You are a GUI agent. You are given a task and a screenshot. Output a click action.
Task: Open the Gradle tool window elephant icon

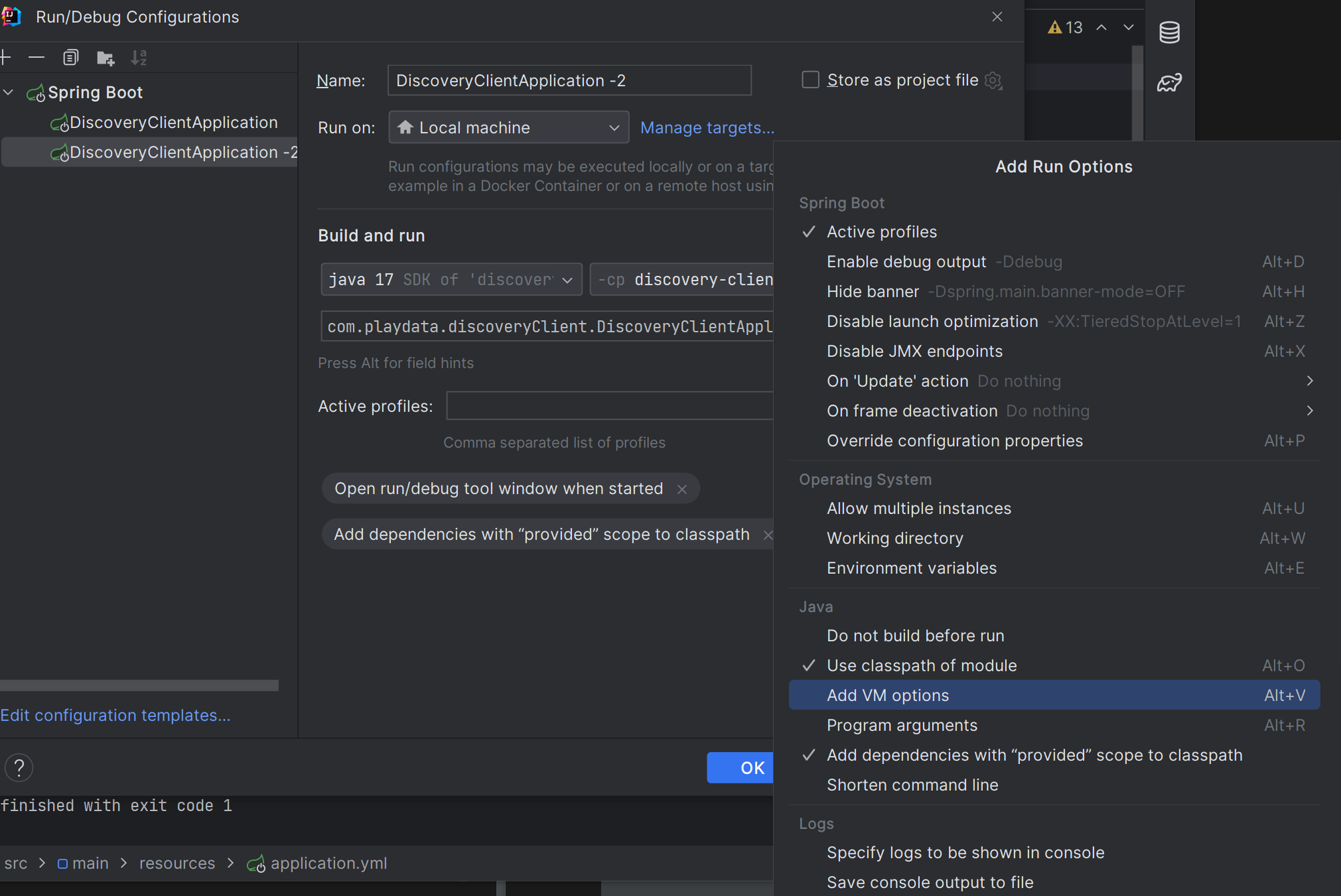click(1169, 82)
